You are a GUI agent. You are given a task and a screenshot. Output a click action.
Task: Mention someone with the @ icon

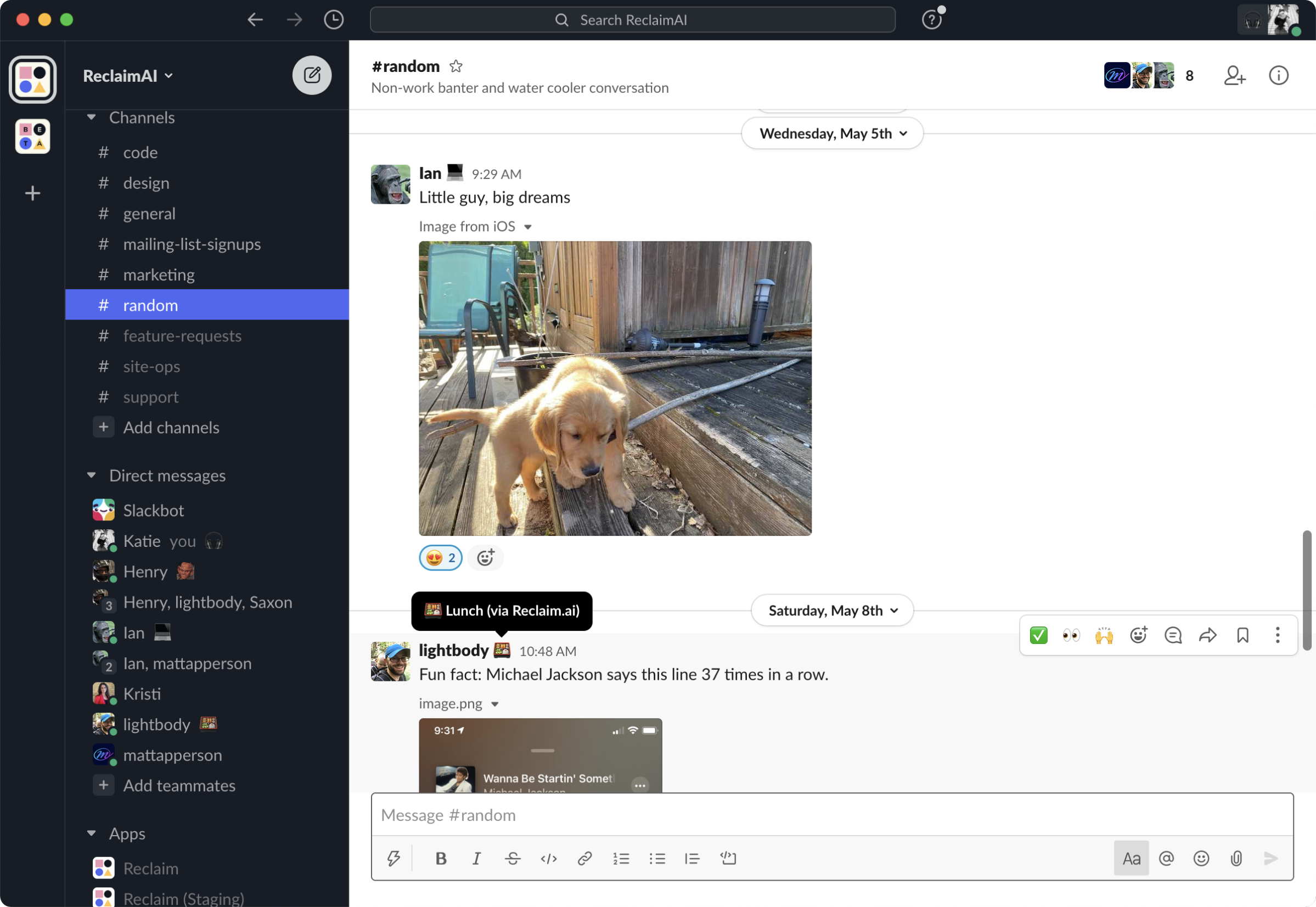coord(1166,858)
